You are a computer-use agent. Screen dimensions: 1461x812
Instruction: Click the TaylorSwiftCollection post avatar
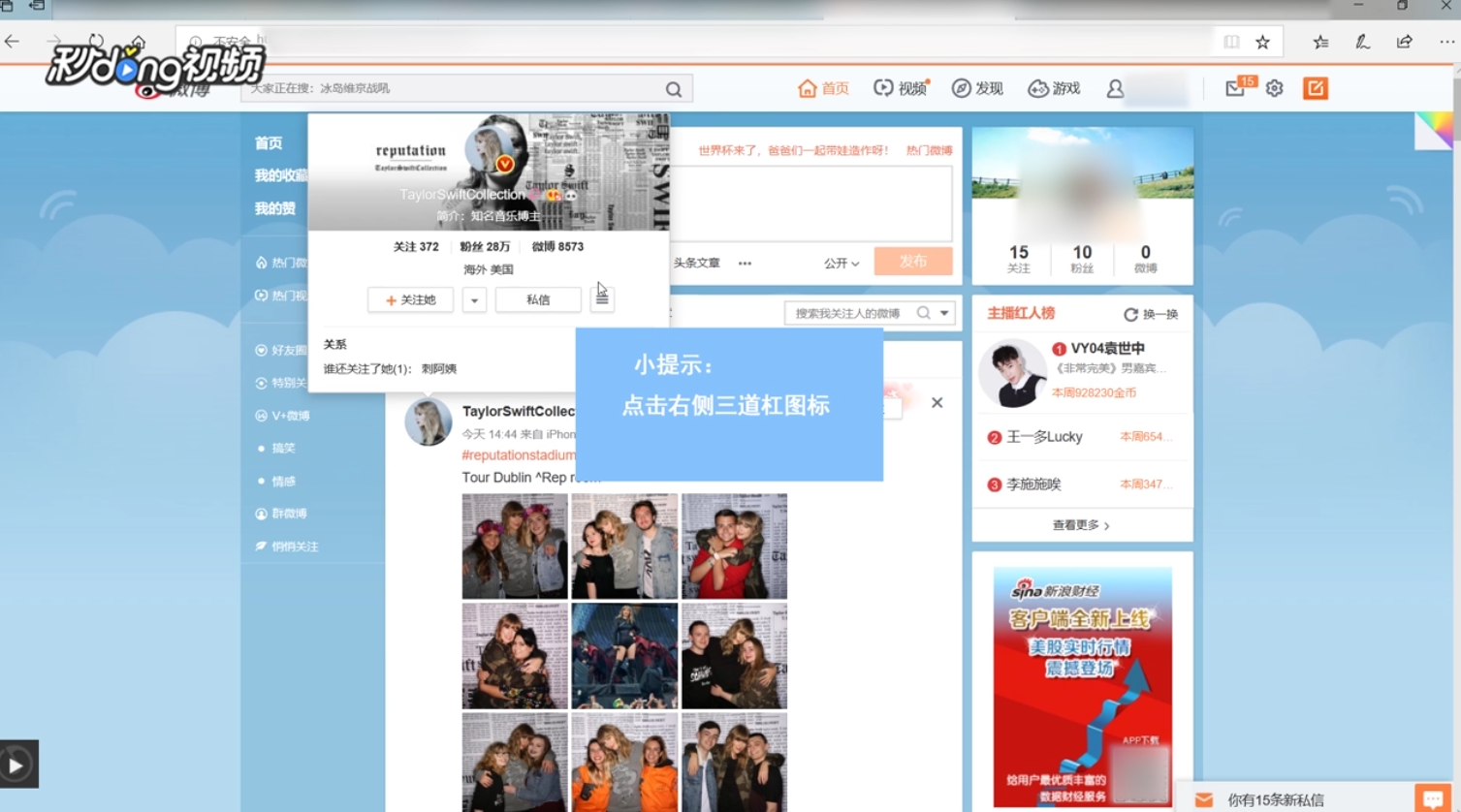[428, 422]
